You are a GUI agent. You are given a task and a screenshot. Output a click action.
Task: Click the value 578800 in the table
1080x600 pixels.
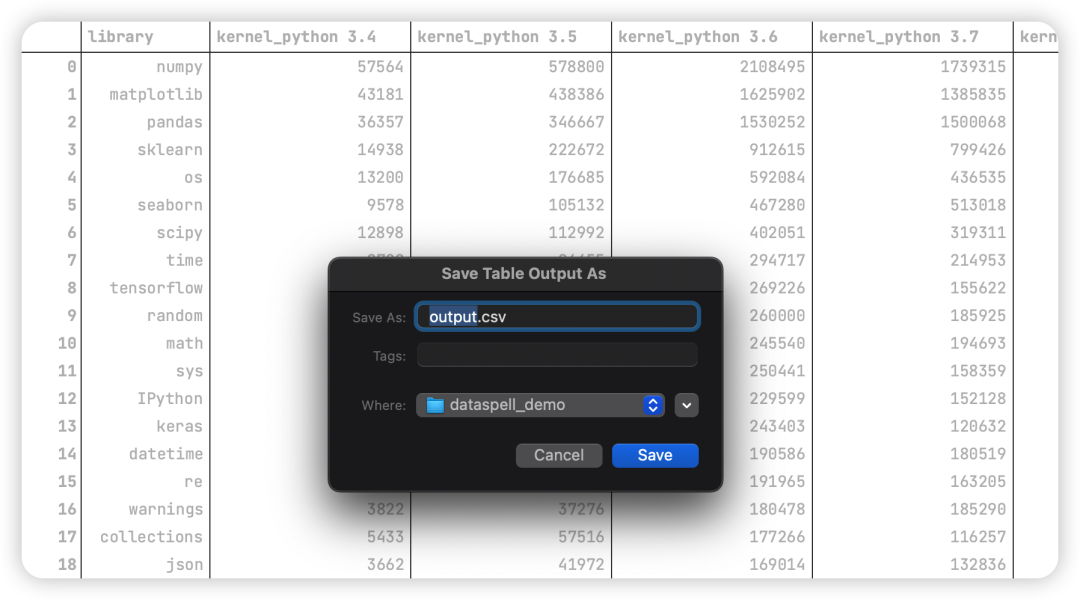(577, 67)
